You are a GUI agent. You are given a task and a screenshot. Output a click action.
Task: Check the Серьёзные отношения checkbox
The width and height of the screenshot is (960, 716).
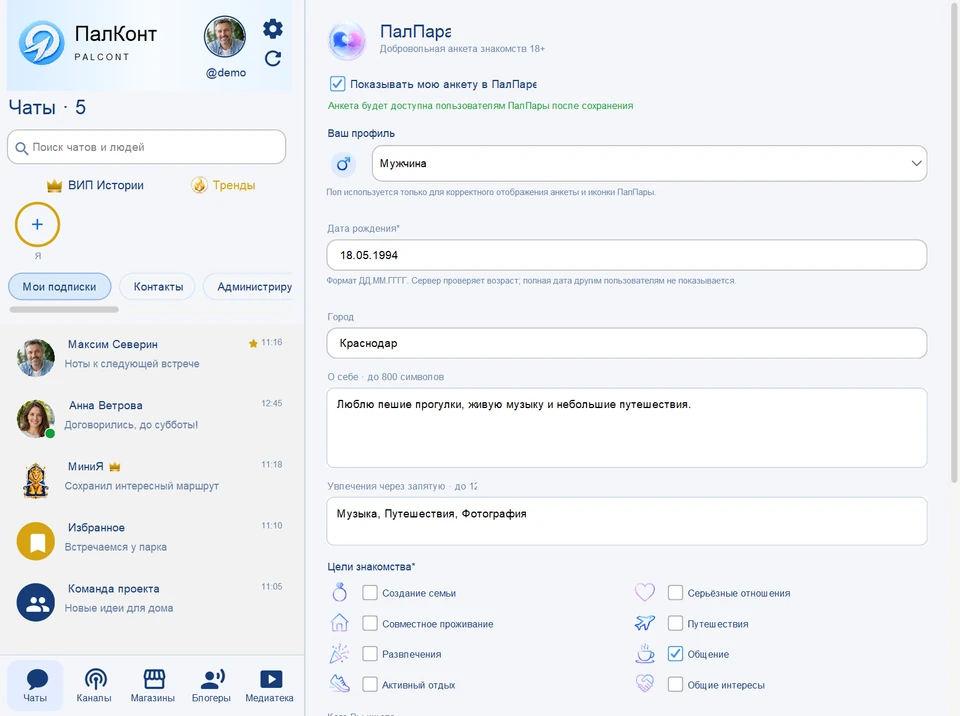675,593
